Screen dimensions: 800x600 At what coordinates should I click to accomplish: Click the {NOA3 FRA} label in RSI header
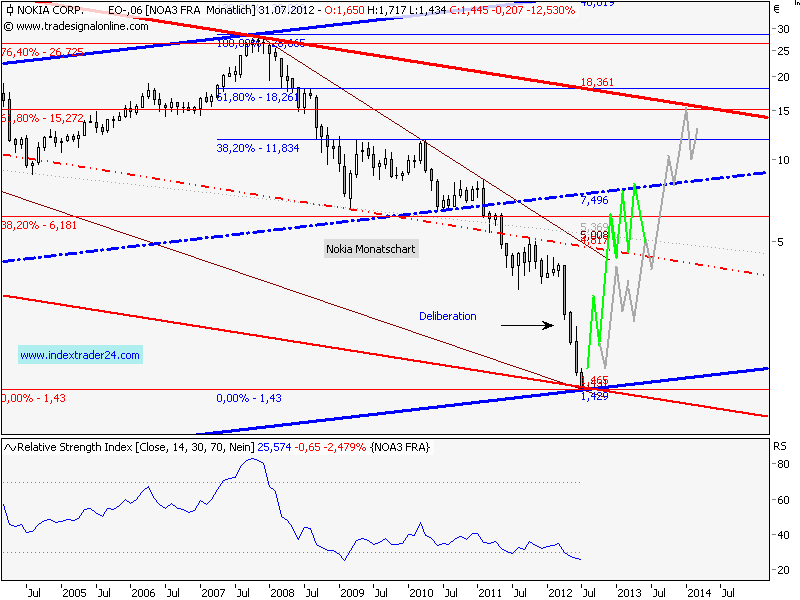click(x=400, y=447)
